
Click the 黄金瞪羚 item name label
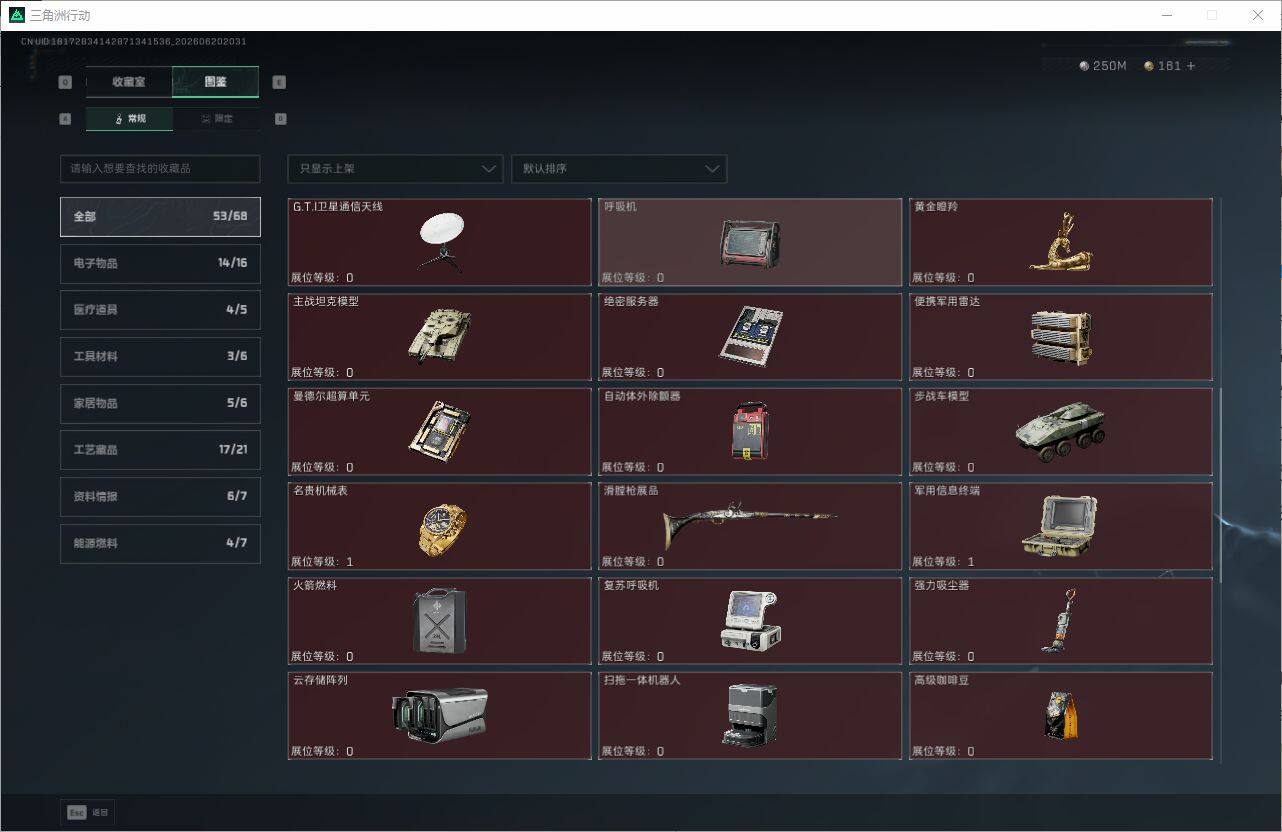click(x=936, y=207)
